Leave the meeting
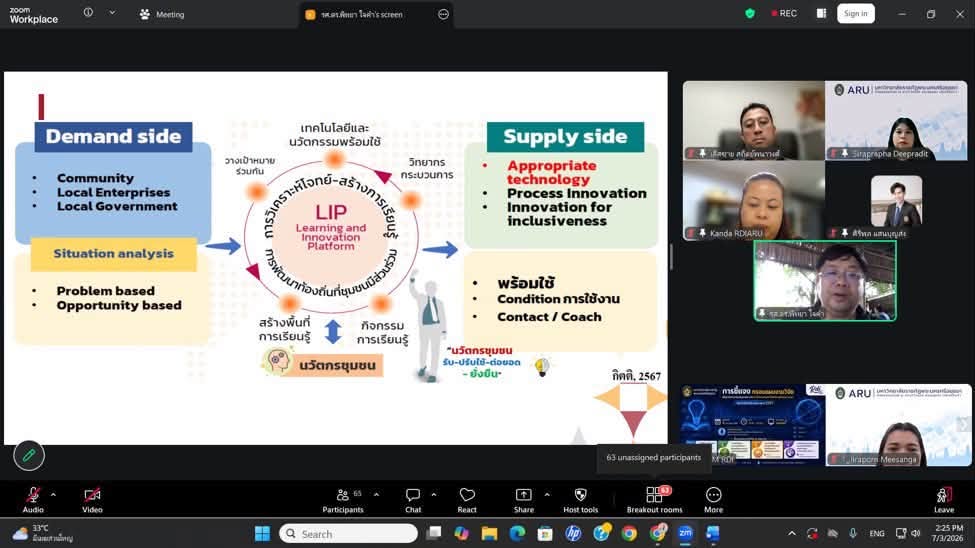Viewport: 975px width, 548px height. pos(943,499)
